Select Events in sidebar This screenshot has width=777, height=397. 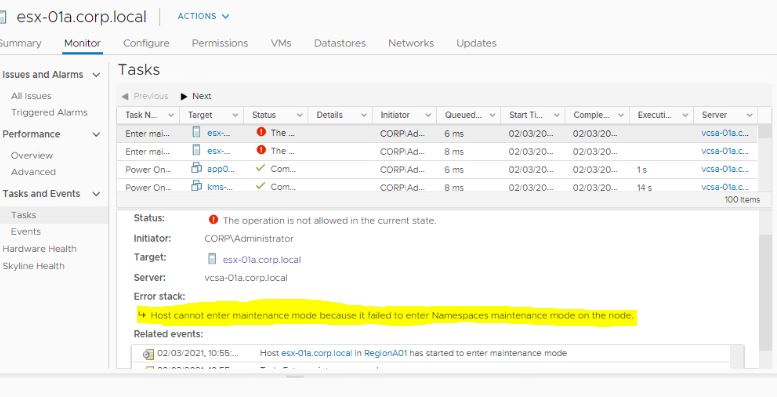point(26,231)
